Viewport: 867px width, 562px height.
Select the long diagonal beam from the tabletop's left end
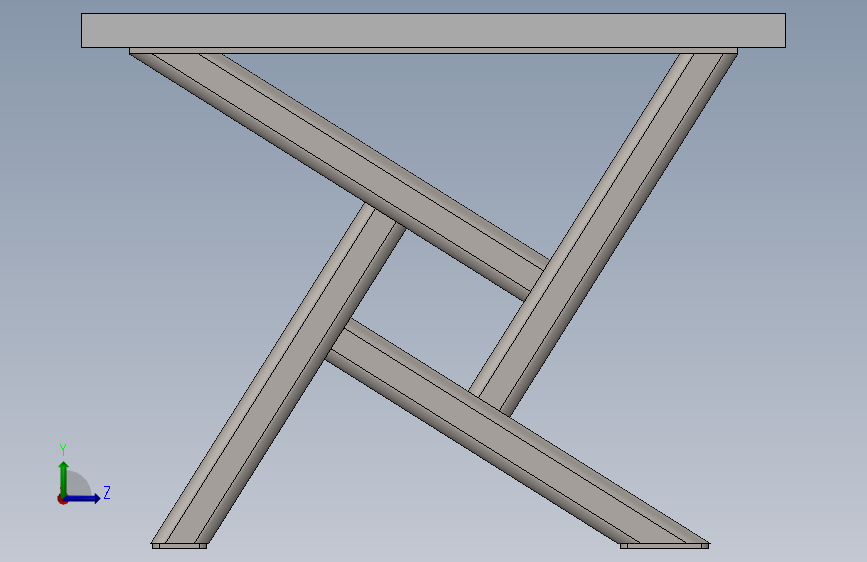(x=339, y=176)
